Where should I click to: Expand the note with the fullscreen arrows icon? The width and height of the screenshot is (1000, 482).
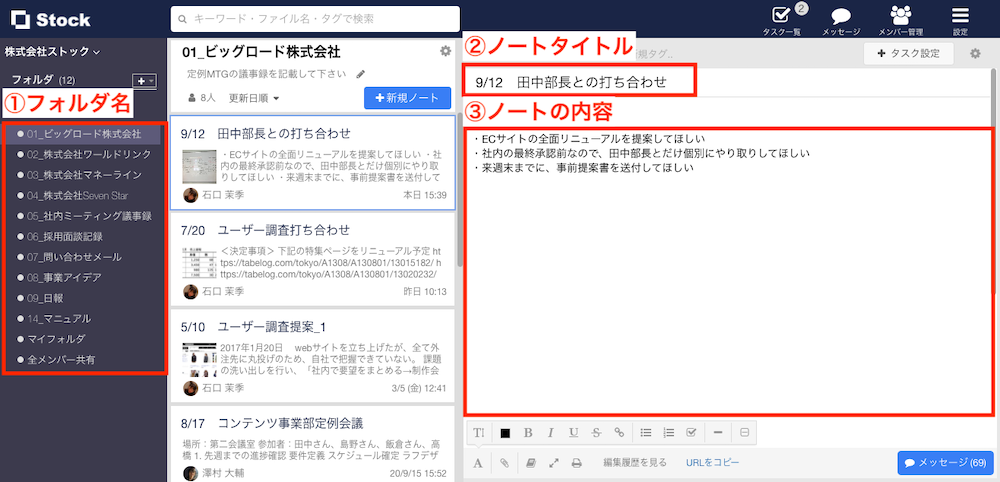553,463
